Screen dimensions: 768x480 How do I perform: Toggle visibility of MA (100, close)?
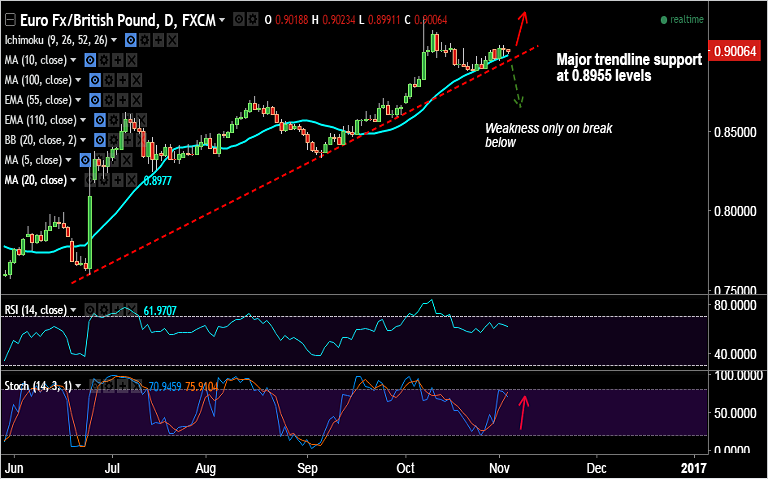(95, 80)
